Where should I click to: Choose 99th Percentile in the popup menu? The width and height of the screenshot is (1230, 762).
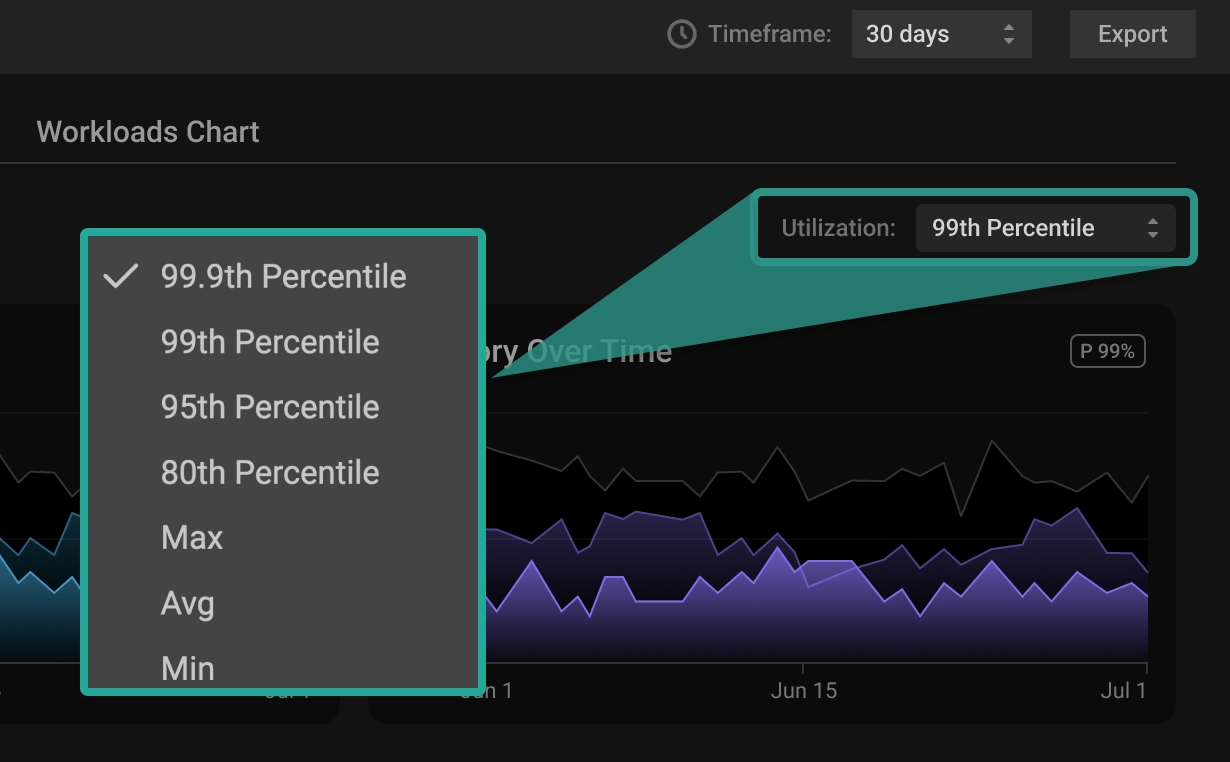click(270, 342)
